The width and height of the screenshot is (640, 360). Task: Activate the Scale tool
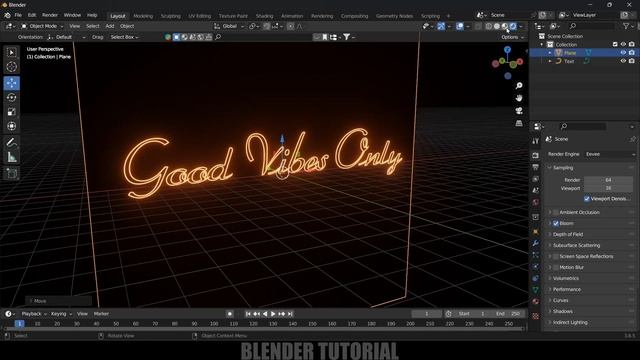[x=11, y=112]
